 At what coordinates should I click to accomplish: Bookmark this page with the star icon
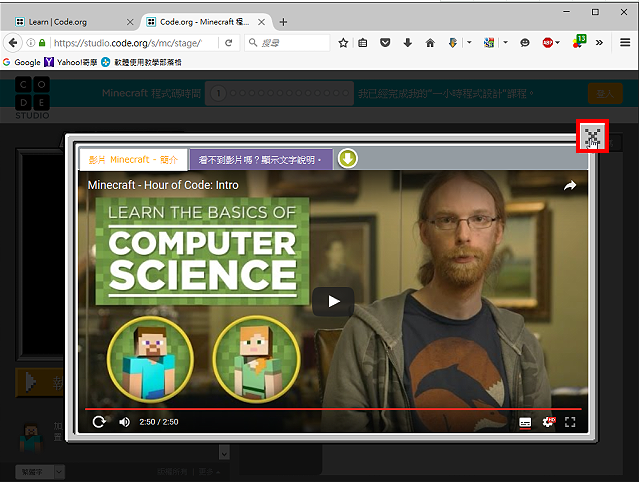coord(343,43)
